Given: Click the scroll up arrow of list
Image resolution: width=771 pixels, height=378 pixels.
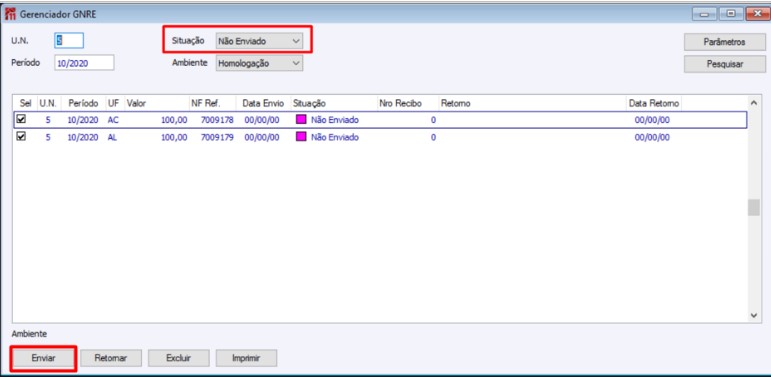Looking at the screenshot, I should coord(753,103).
